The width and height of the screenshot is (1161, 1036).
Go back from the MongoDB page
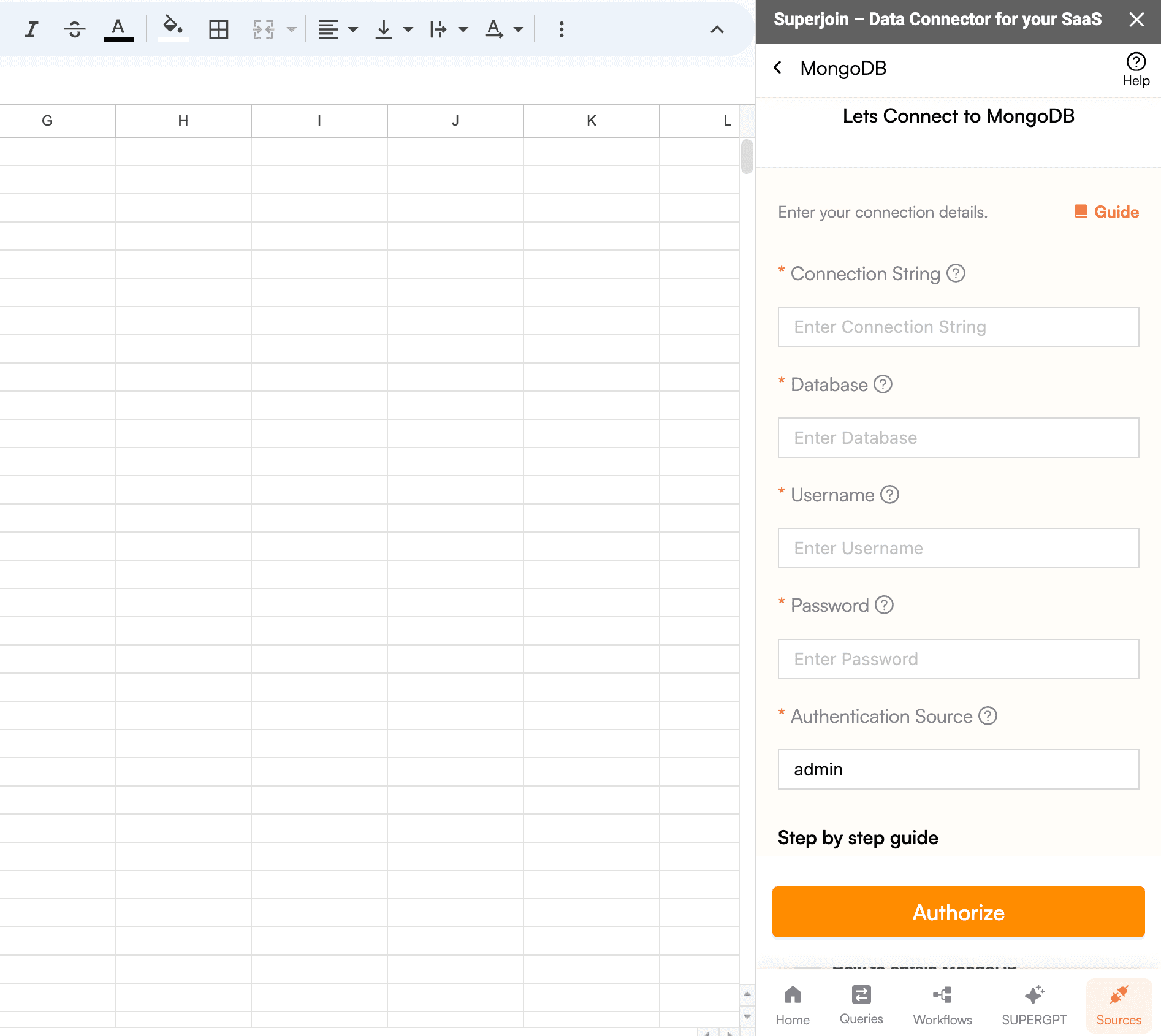778,67
